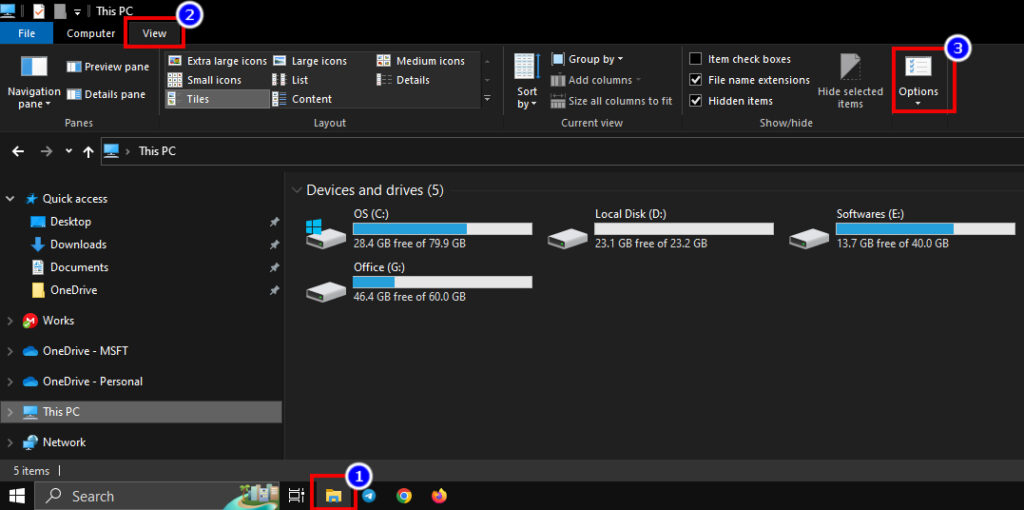
Task: Click Office (G:) usage bar
Action: pyautogui.click(x=442, y=282)
